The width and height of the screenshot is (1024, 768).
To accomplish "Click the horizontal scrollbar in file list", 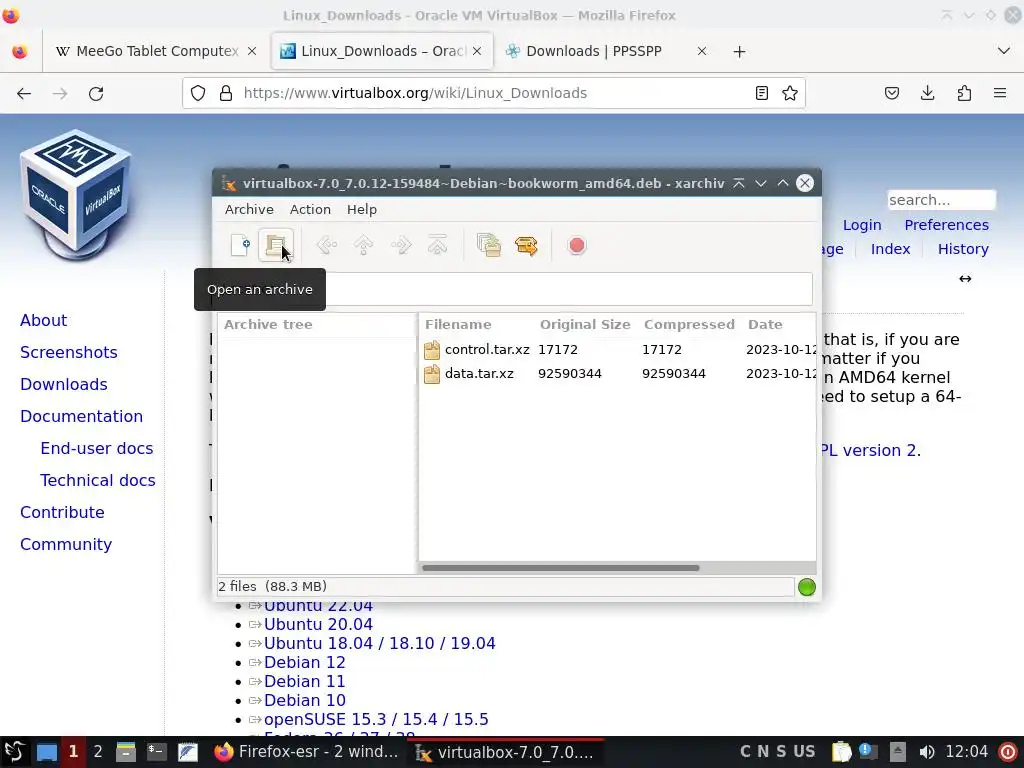I will (x=560, y=568).
